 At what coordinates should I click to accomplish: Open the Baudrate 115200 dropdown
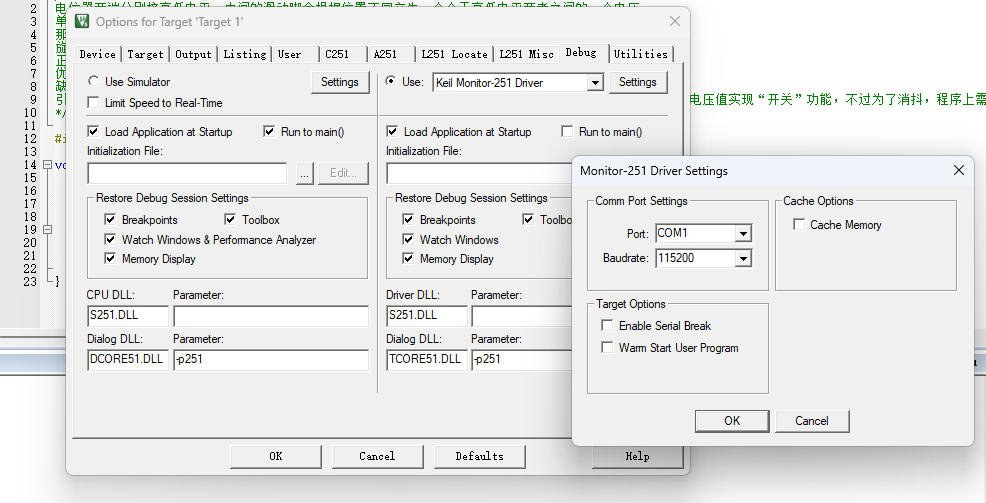(743, 258)
